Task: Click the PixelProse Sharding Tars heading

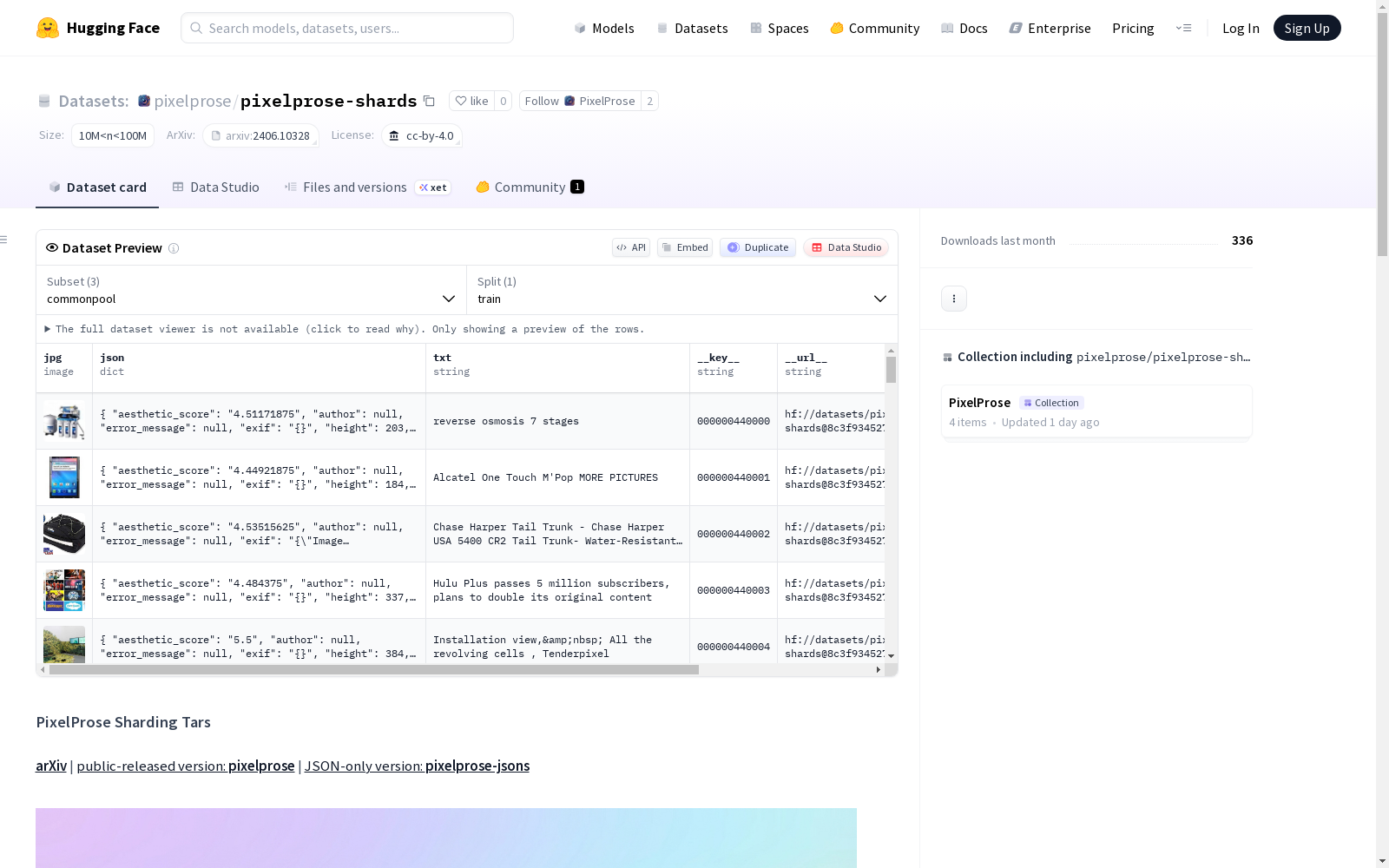Action: 123,722
